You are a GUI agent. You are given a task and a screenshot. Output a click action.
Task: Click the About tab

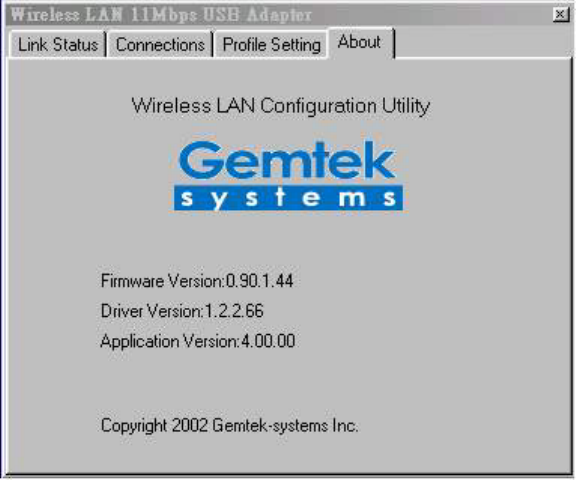(361, 42)
